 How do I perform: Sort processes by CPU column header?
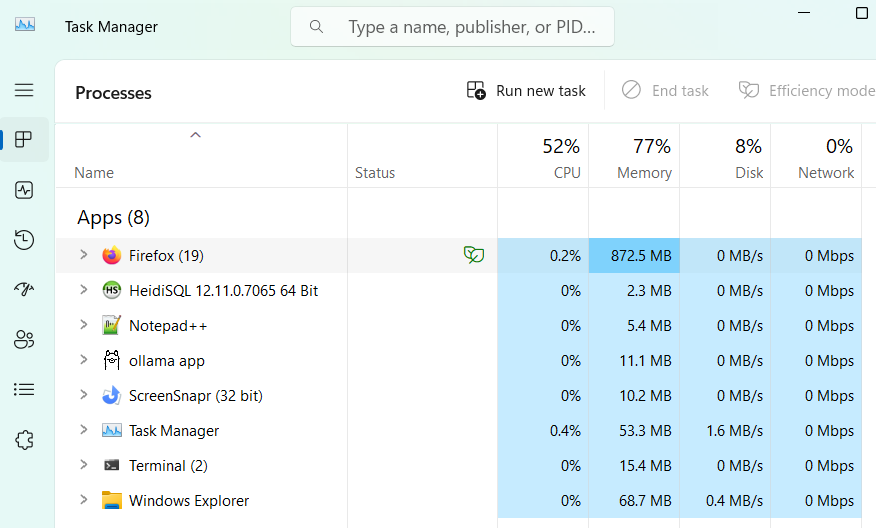pyautogui.click(x=543, y=159)
